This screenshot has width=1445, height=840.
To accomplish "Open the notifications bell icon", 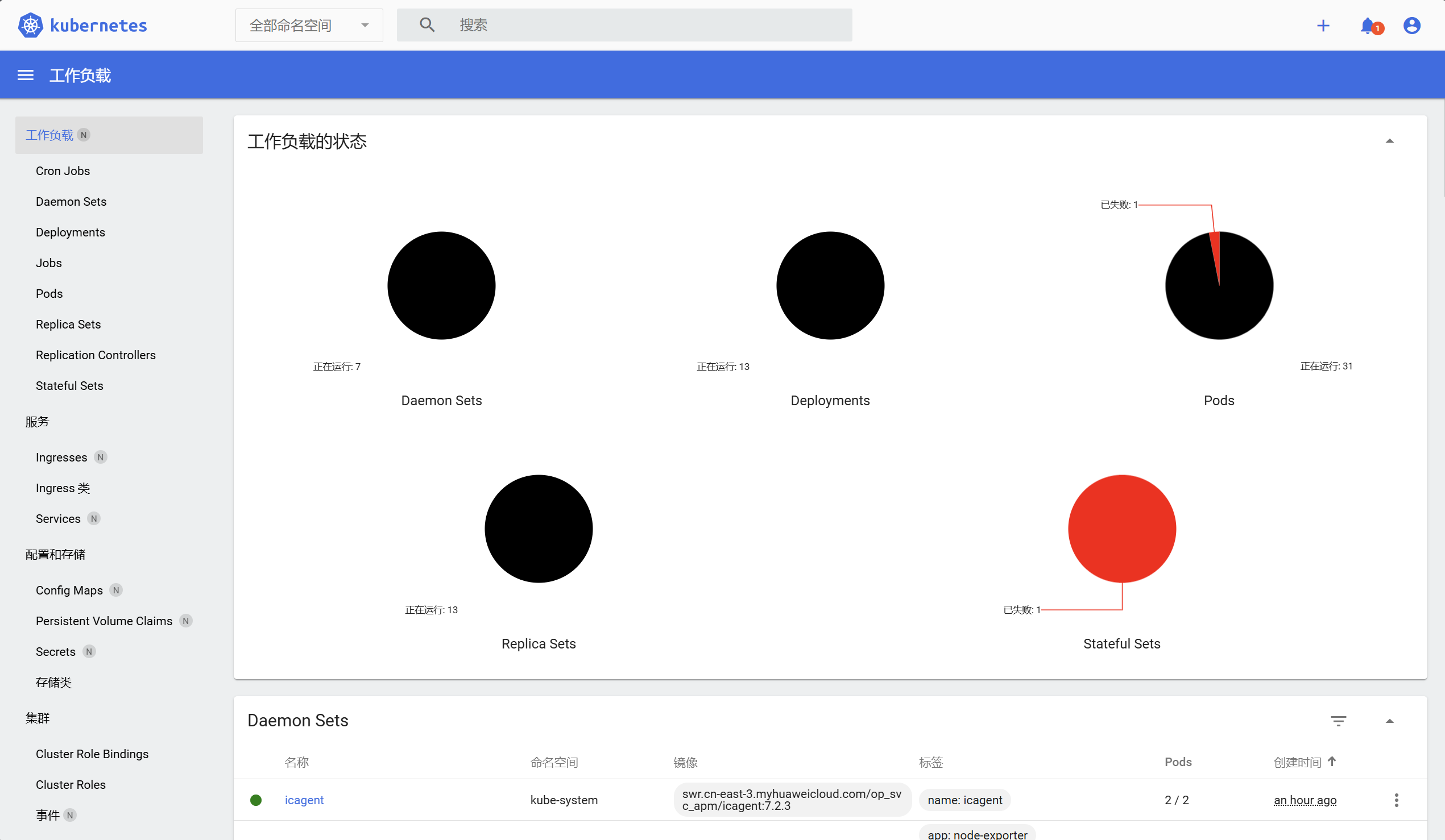I will 1368,25.
